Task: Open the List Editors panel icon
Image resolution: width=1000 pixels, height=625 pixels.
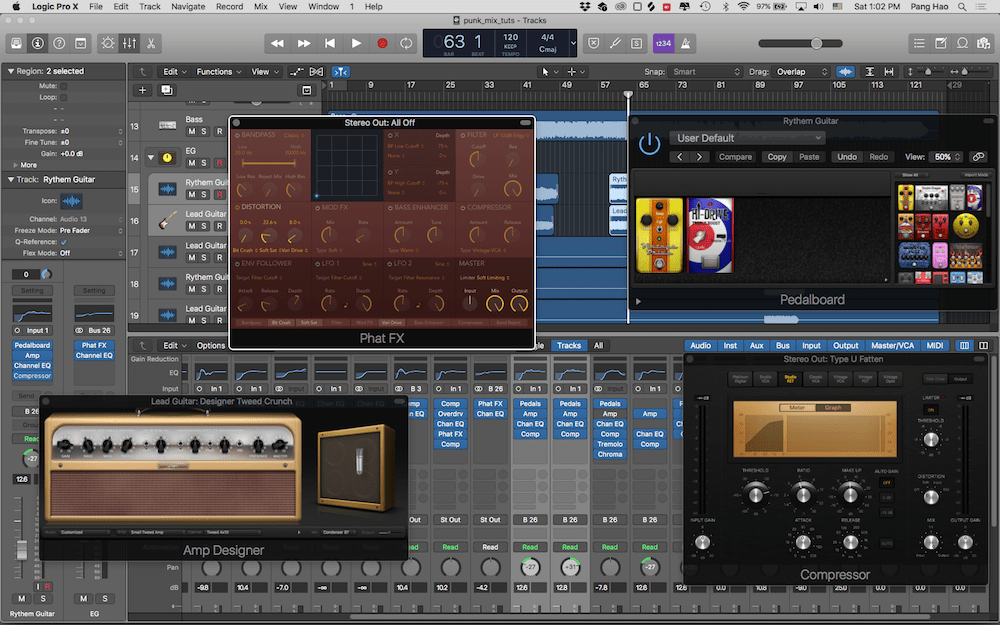Action: (919, 43)
